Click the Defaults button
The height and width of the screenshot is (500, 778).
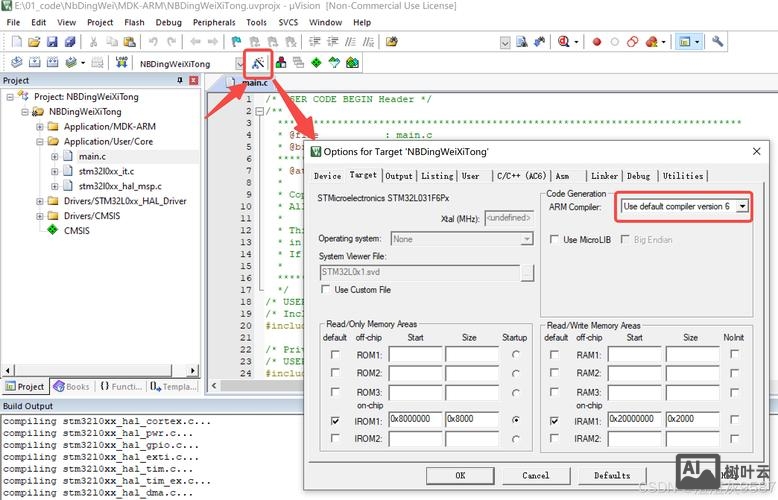(612, 475)
